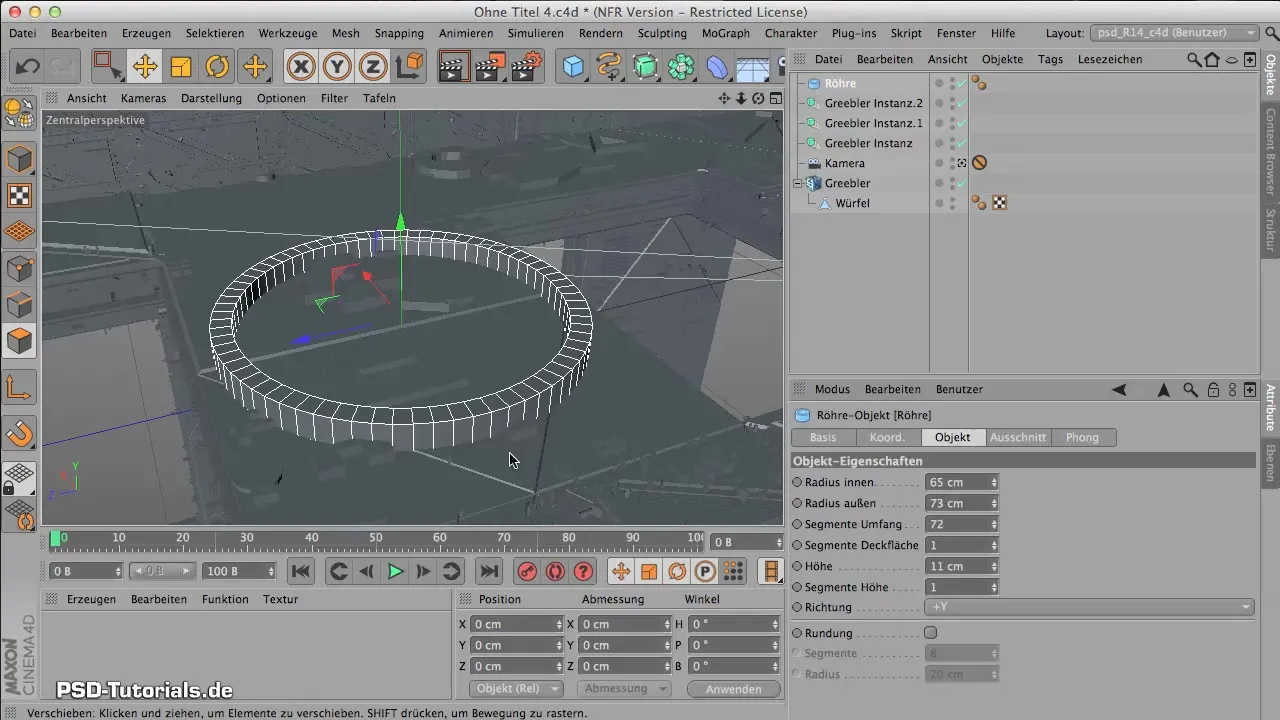The image size is (1280, 720).
Task: Open the Richtung dropdown
Action: [x=1089, y=607]
